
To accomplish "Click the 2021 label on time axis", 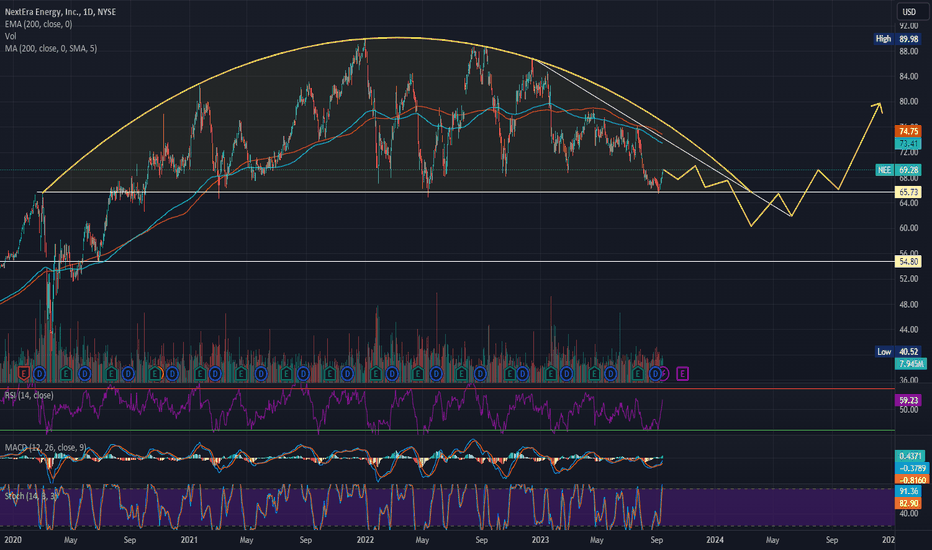I will pyautogui.click(x=188, y=540).
